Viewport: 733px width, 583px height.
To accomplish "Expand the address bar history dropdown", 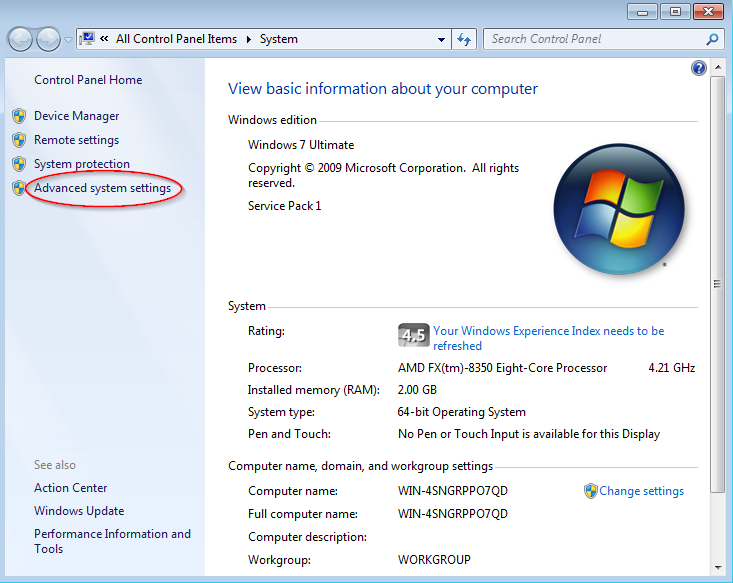I will tap(442, 40).
